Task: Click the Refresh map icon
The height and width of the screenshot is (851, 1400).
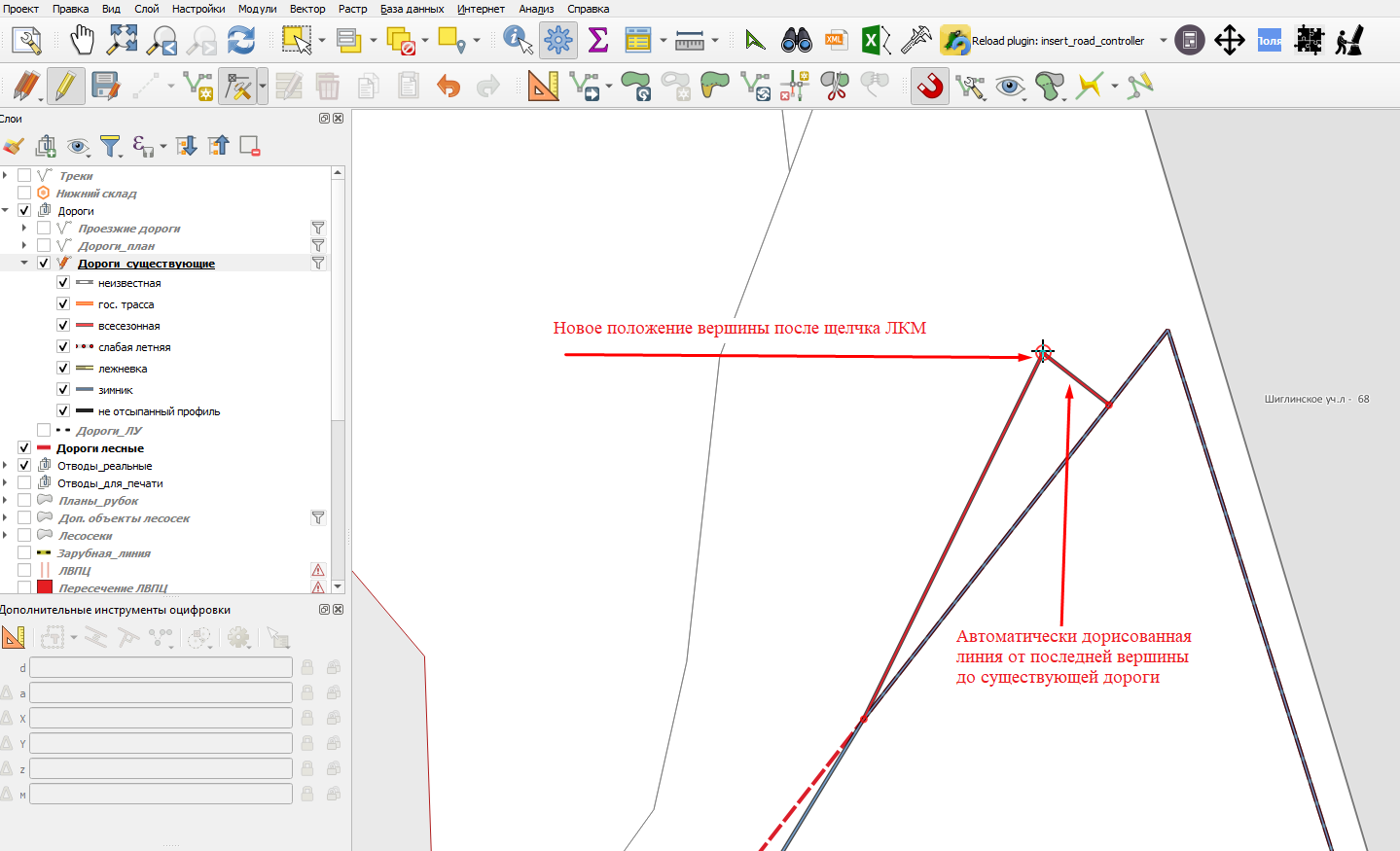Action: click(240, 41)
